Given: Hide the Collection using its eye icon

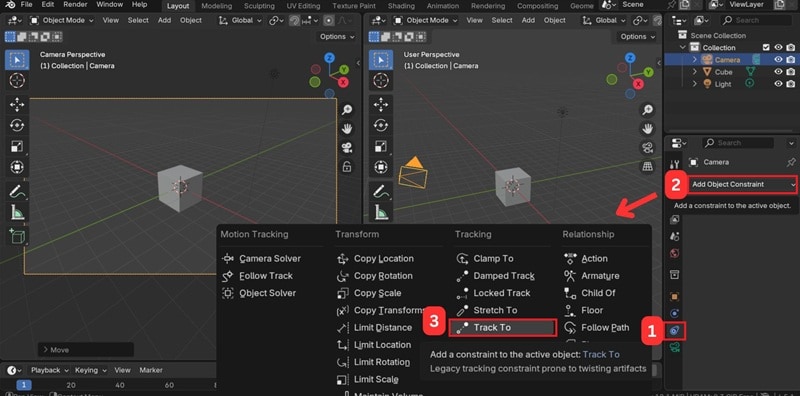Looking at the screenshot, I should 779,47.
